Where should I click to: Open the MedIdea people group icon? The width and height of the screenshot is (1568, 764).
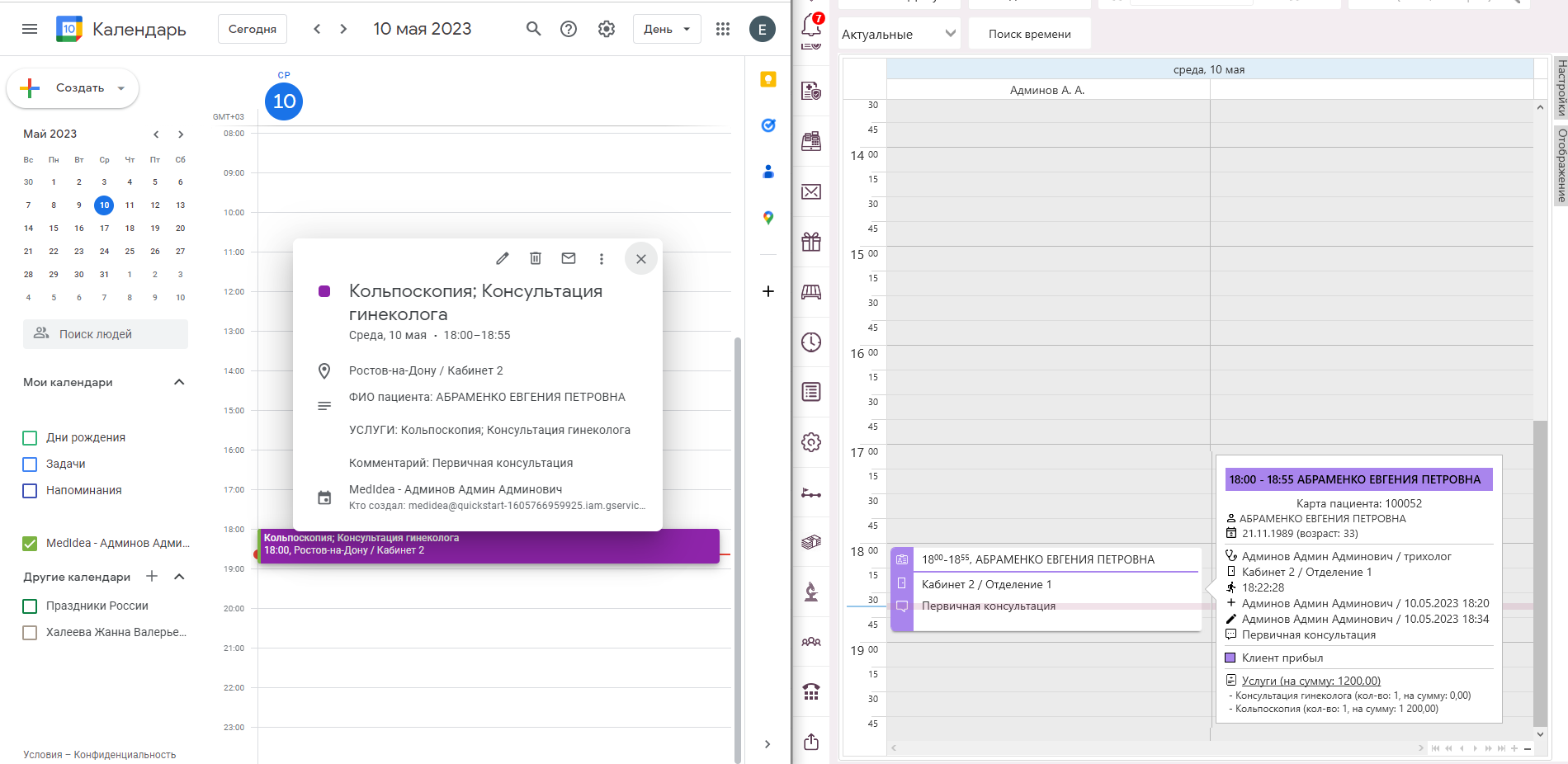click(x=811, y=642)
